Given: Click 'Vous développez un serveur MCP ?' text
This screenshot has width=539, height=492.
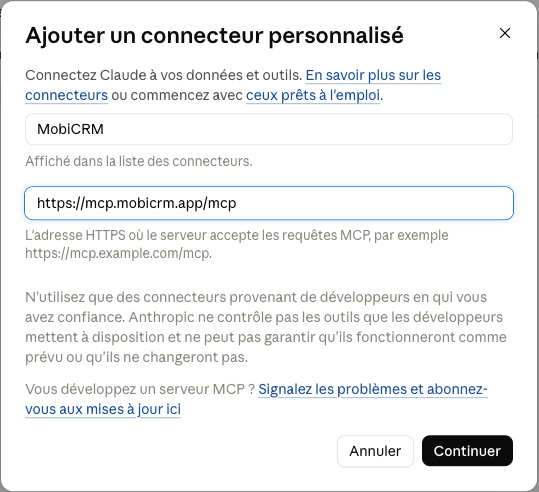Looking at the screenshot, I should click(140, 389).
